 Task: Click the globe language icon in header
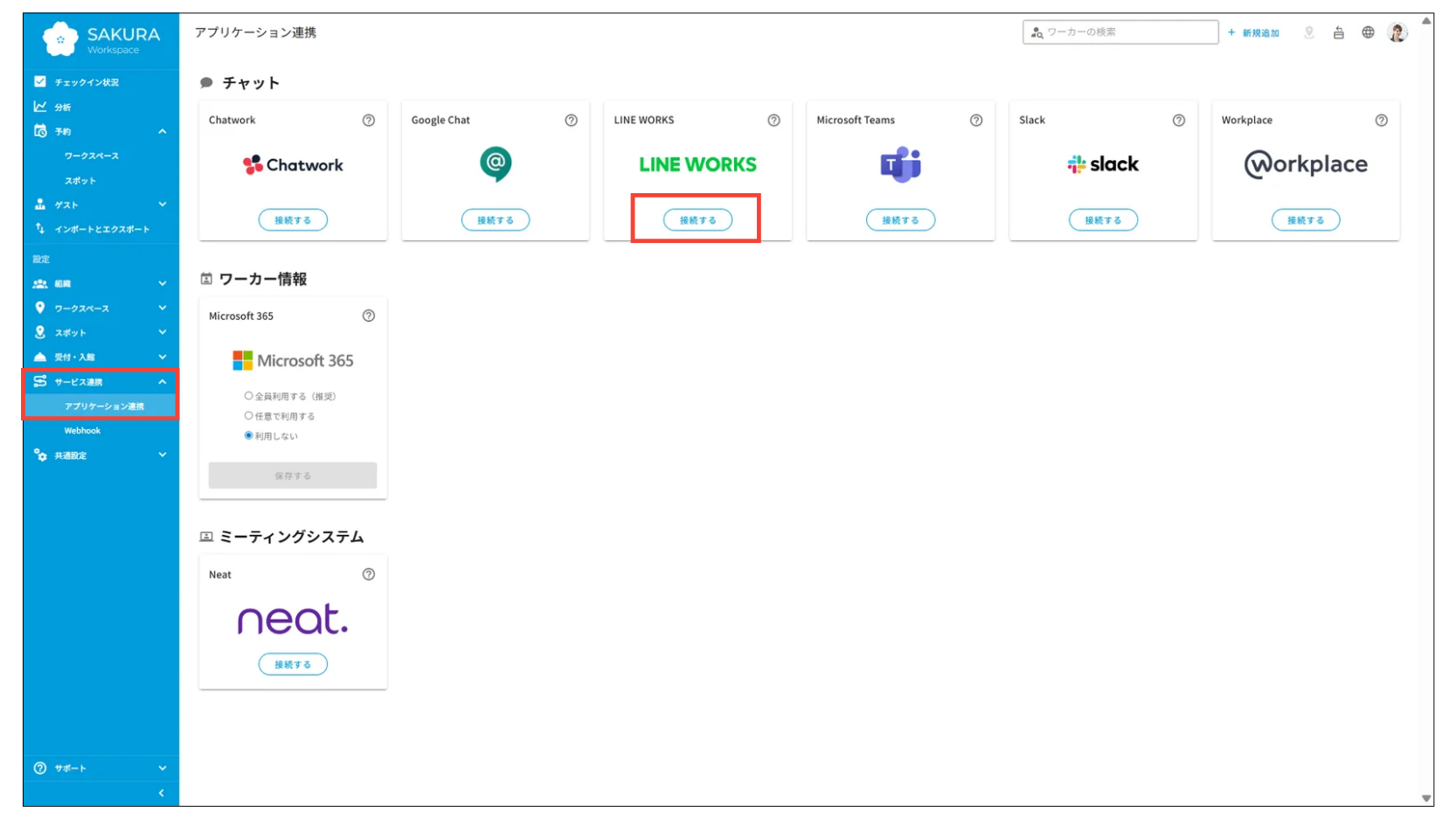(1368, 32)
